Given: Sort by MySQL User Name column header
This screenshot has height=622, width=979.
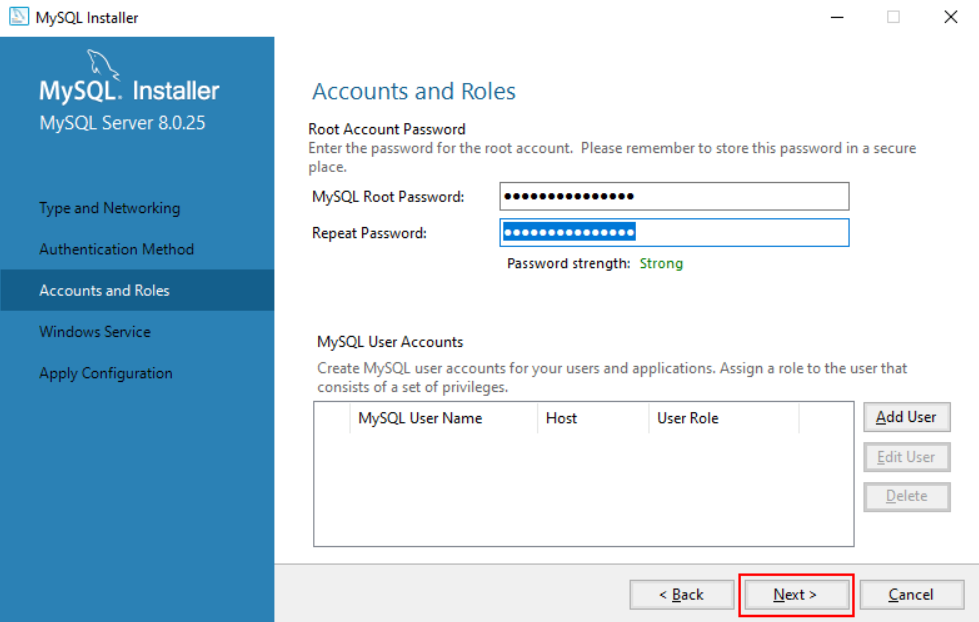Looking at the screenshot, I should point(443,418).
